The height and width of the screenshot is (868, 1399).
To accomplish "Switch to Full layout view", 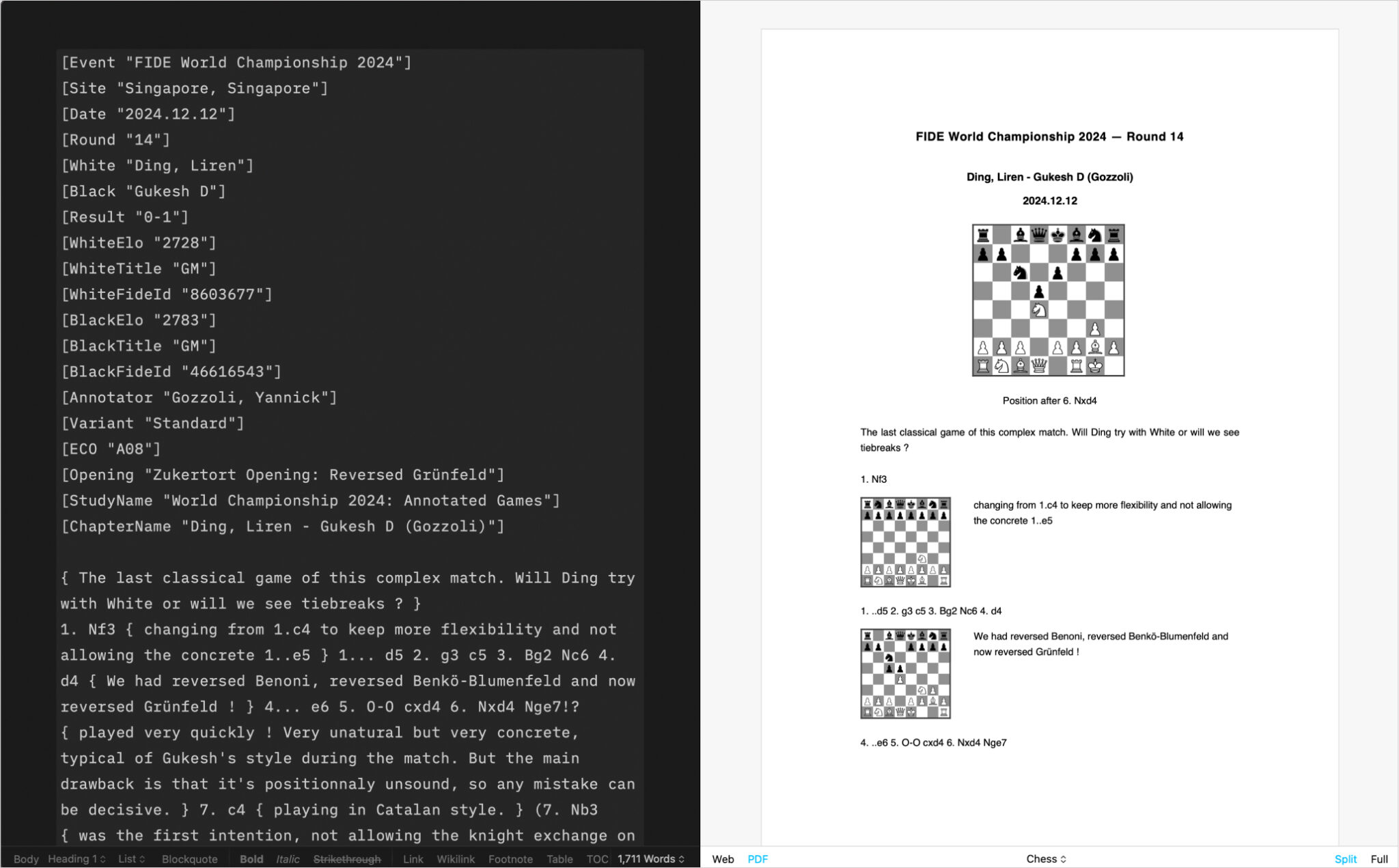I will click(x=1379, y=858).
